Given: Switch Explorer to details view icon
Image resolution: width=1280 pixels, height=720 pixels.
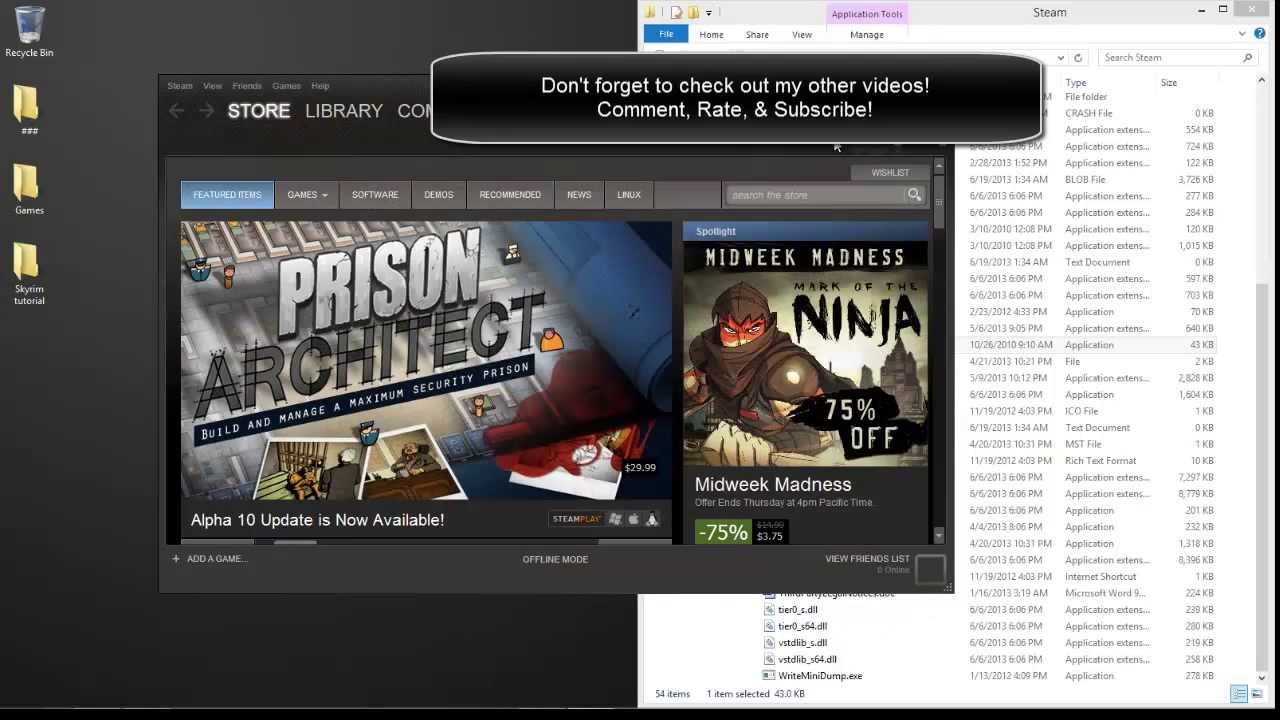Looking at the screenshot, I should (x=1239, y=694).
